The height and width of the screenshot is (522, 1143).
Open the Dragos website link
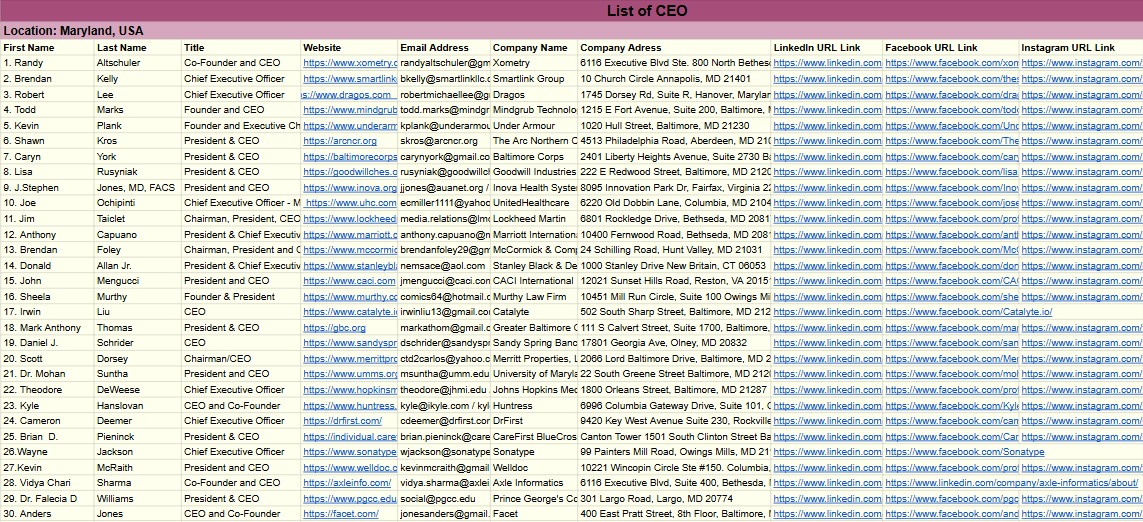[350, 94]
